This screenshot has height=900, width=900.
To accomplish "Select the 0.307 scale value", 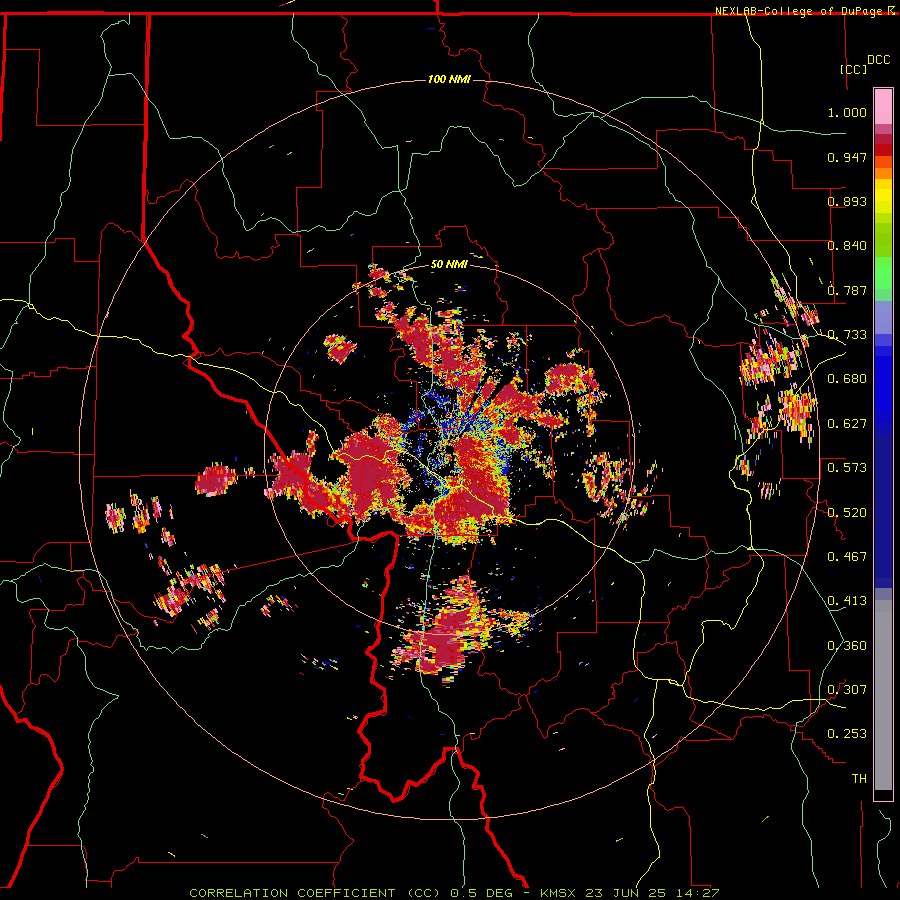I will [847, 690].
